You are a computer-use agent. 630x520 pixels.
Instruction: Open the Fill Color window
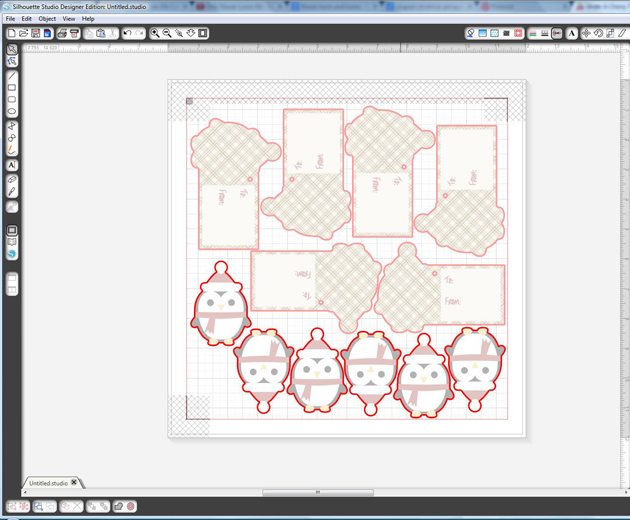[470, 33]
